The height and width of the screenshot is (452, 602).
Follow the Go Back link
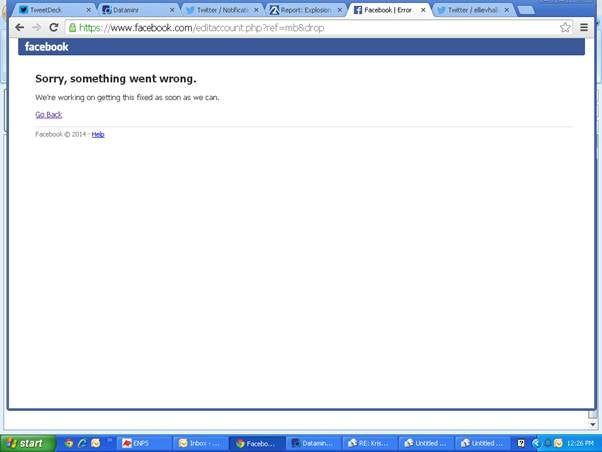49,114
